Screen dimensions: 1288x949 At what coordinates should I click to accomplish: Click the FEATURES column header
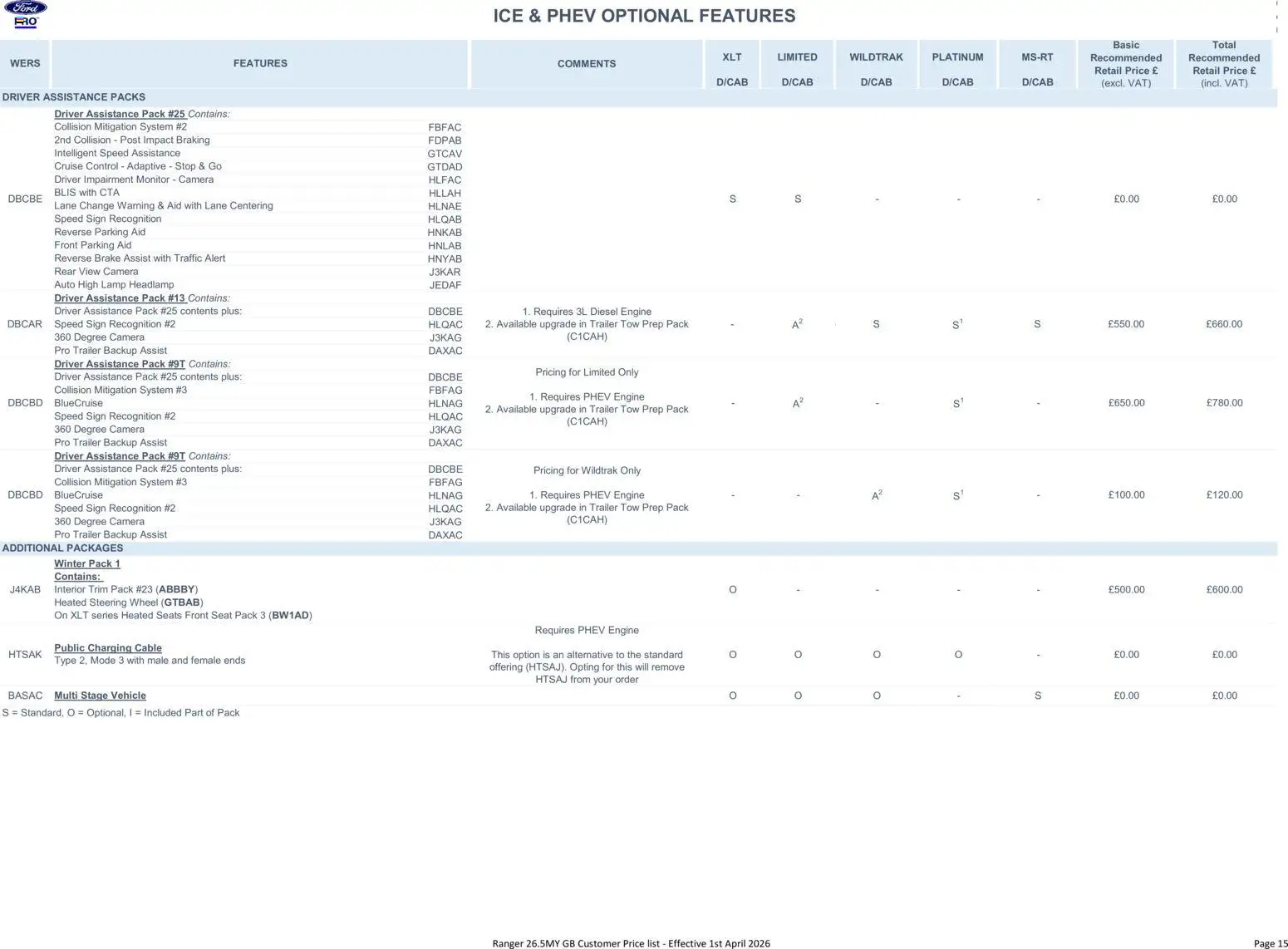(x=260, y=63)
